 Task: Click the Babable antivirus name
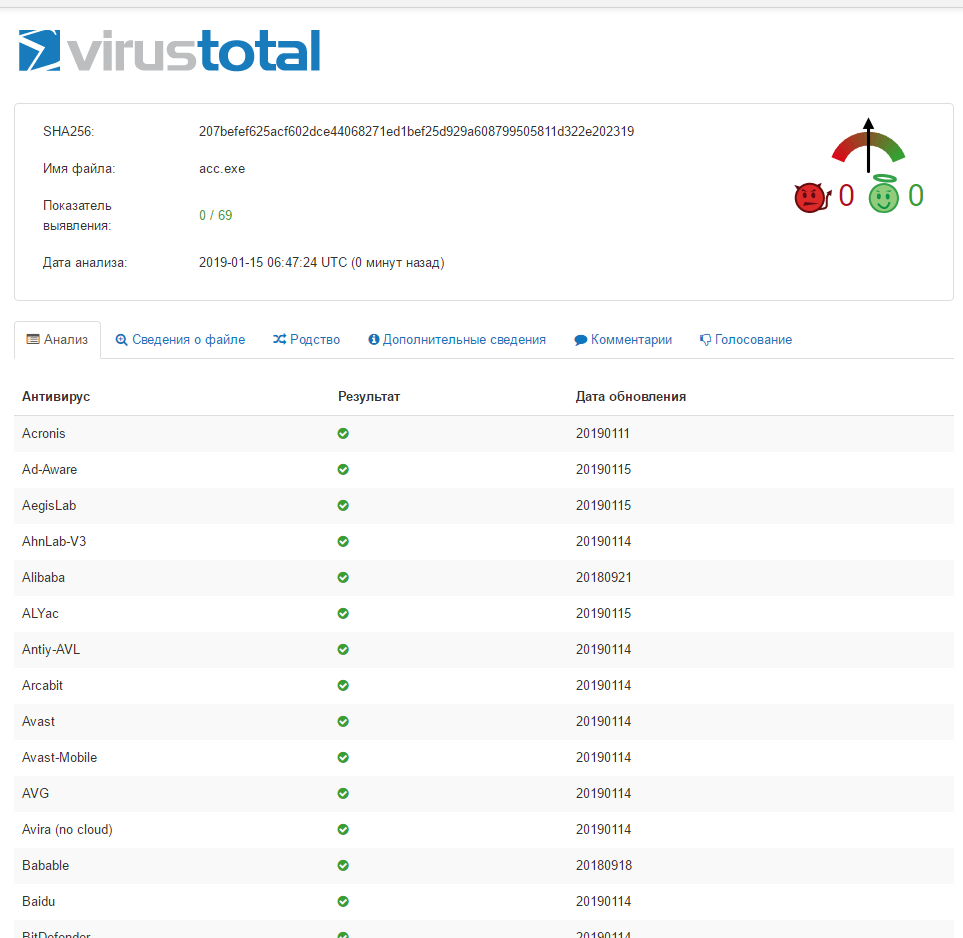coord(45,866)
